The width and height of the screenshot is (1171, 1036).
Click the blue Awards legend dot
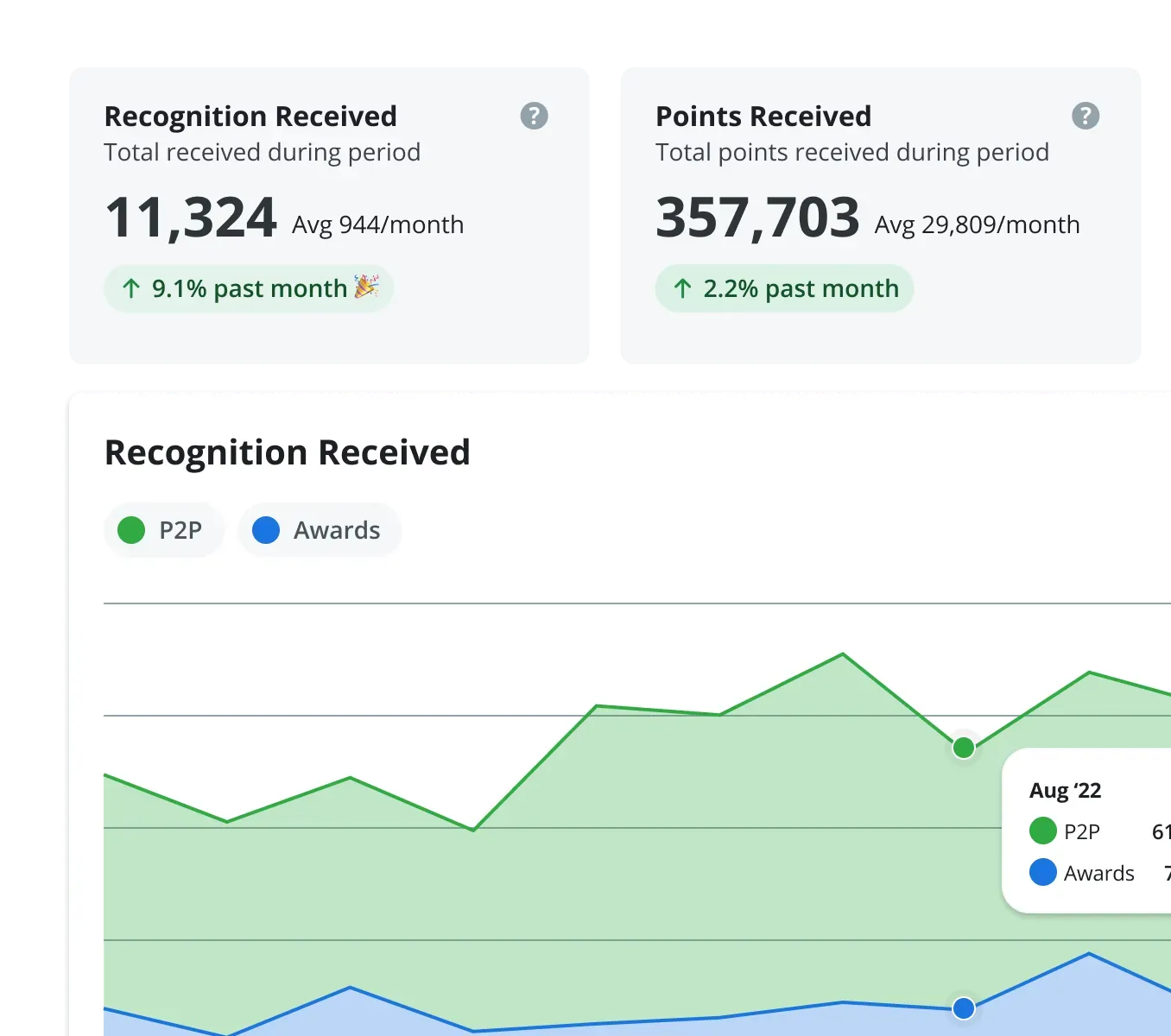266,529
